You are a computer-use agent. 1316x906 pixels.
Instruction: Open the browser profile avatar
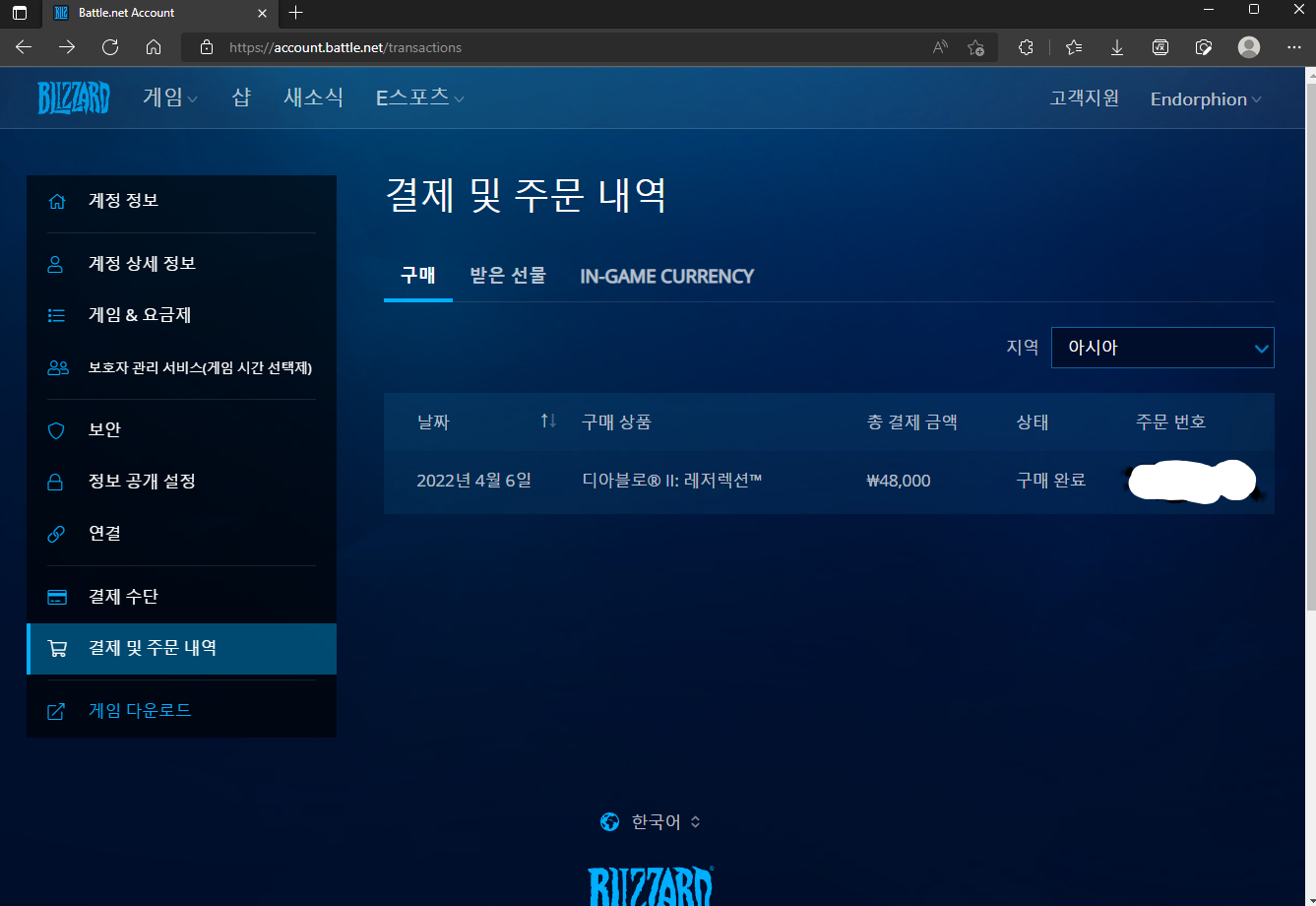click(x=1249, y=47)
